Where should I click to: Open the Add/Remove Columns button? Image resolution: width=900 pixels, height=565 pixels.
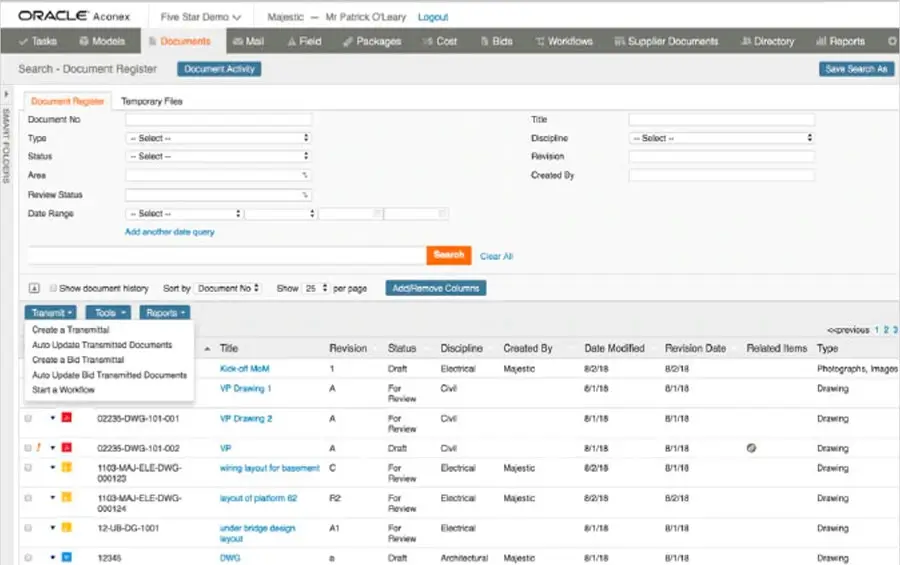pos(436,288)
